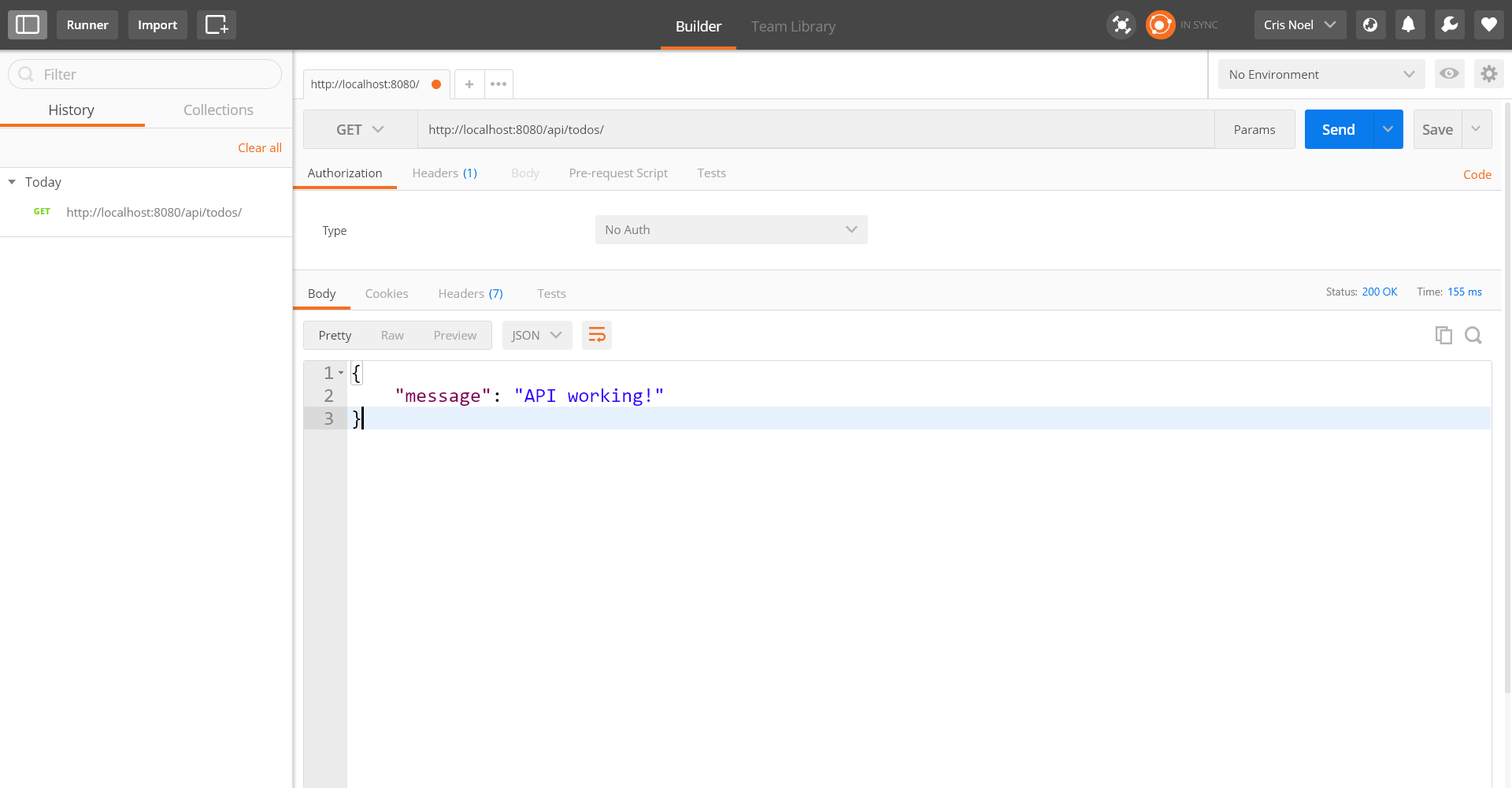
Task: Send the request with Send button
Action: click(1339, 129)
